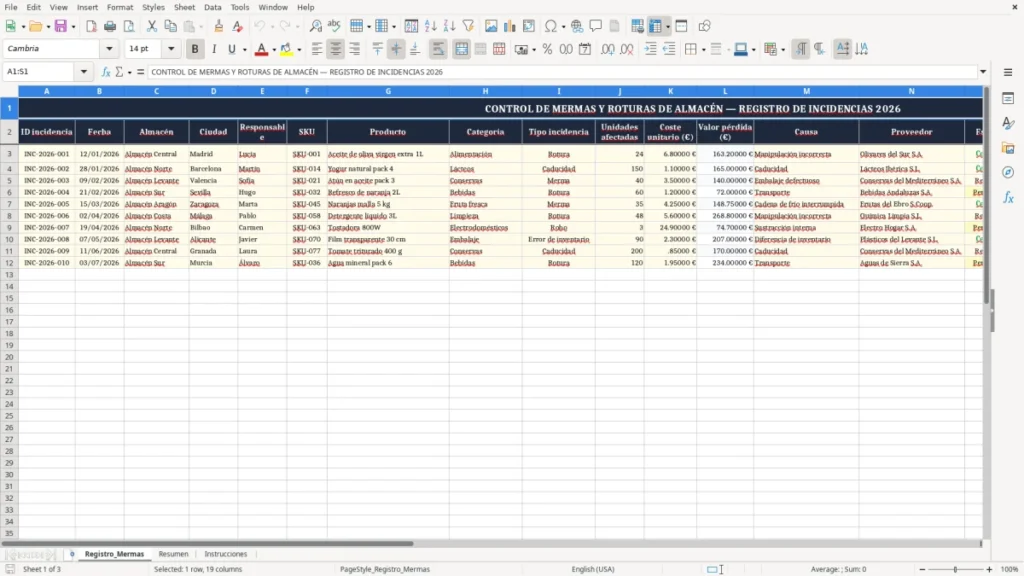This screenshot has width=1024, height=576.
Task: Toggle Underline formatting
Action: click(232, 49)
